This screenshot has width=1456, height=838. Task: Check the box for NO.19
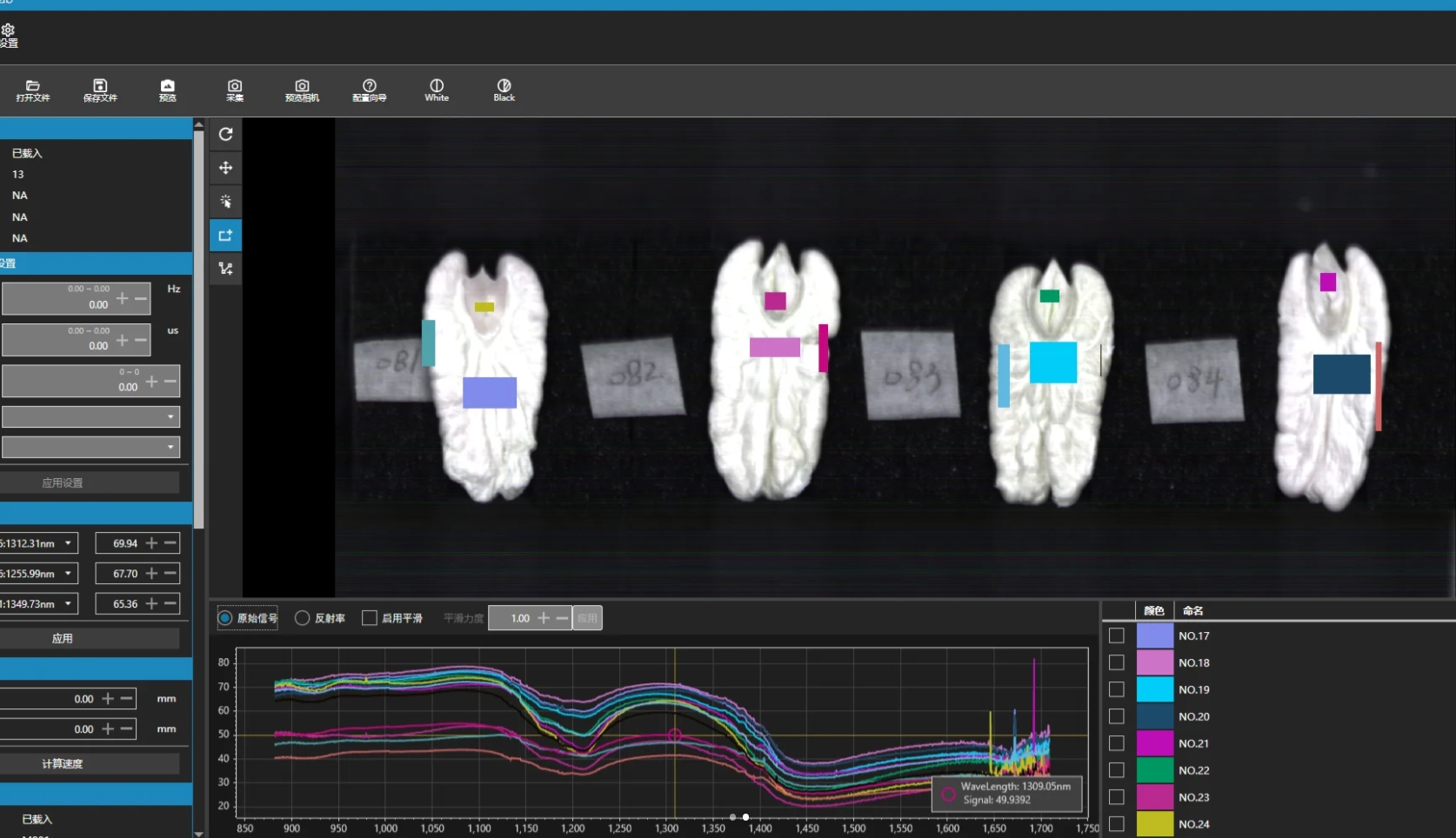point(1117,689)
